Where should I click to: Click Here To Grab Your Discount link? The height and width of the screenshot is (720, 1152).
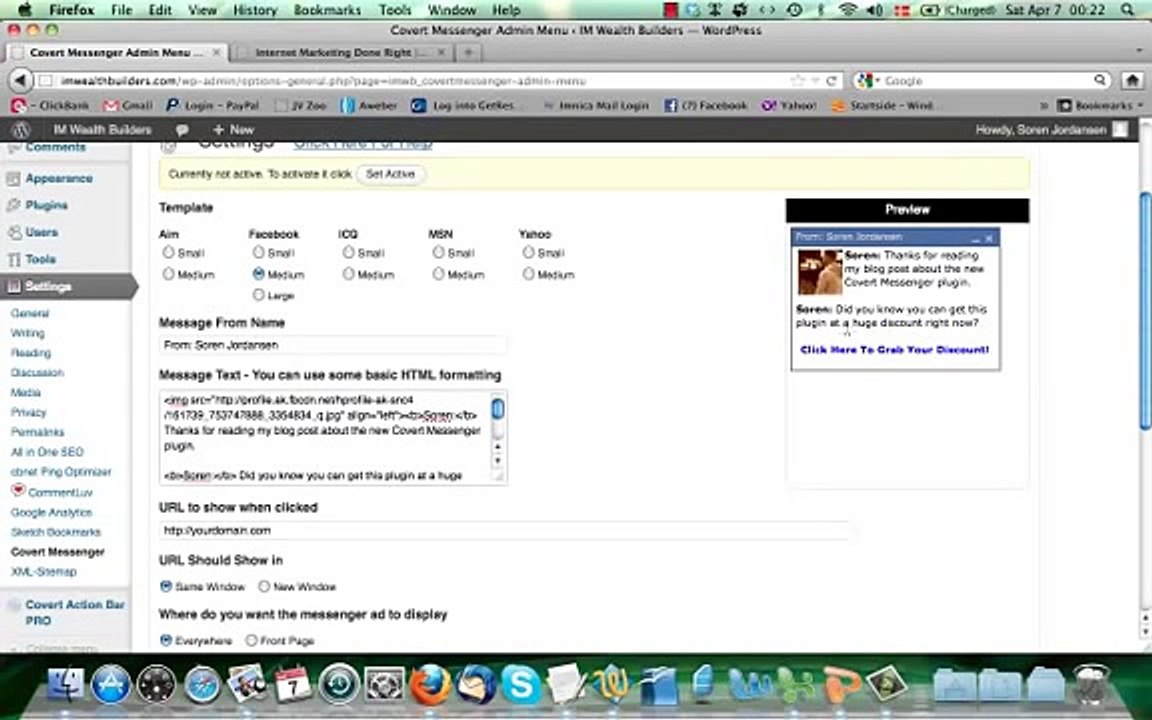894,350
